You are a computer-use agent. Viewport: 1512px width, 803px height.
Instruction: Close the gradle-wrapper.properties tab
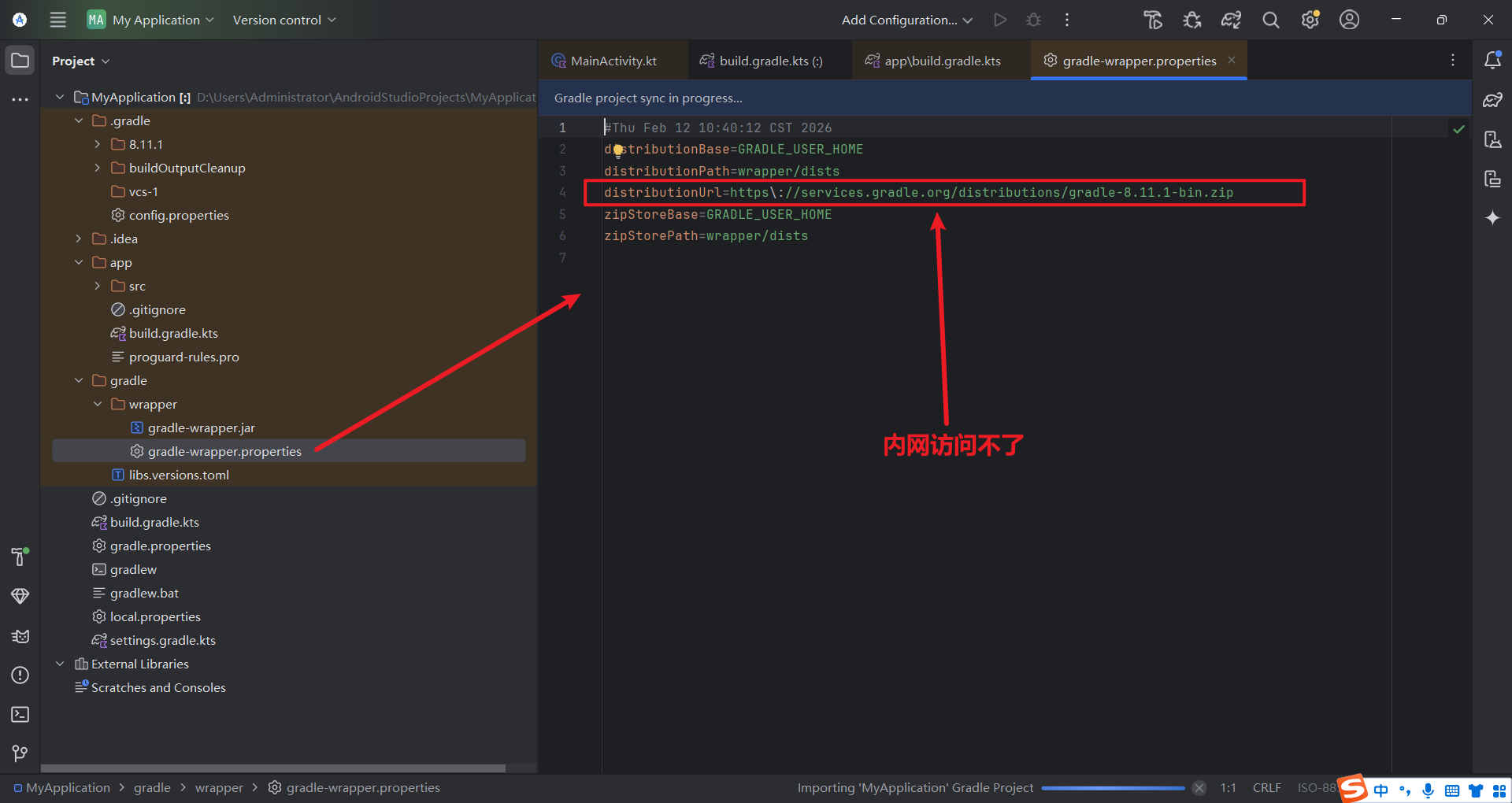point(1232,60)
